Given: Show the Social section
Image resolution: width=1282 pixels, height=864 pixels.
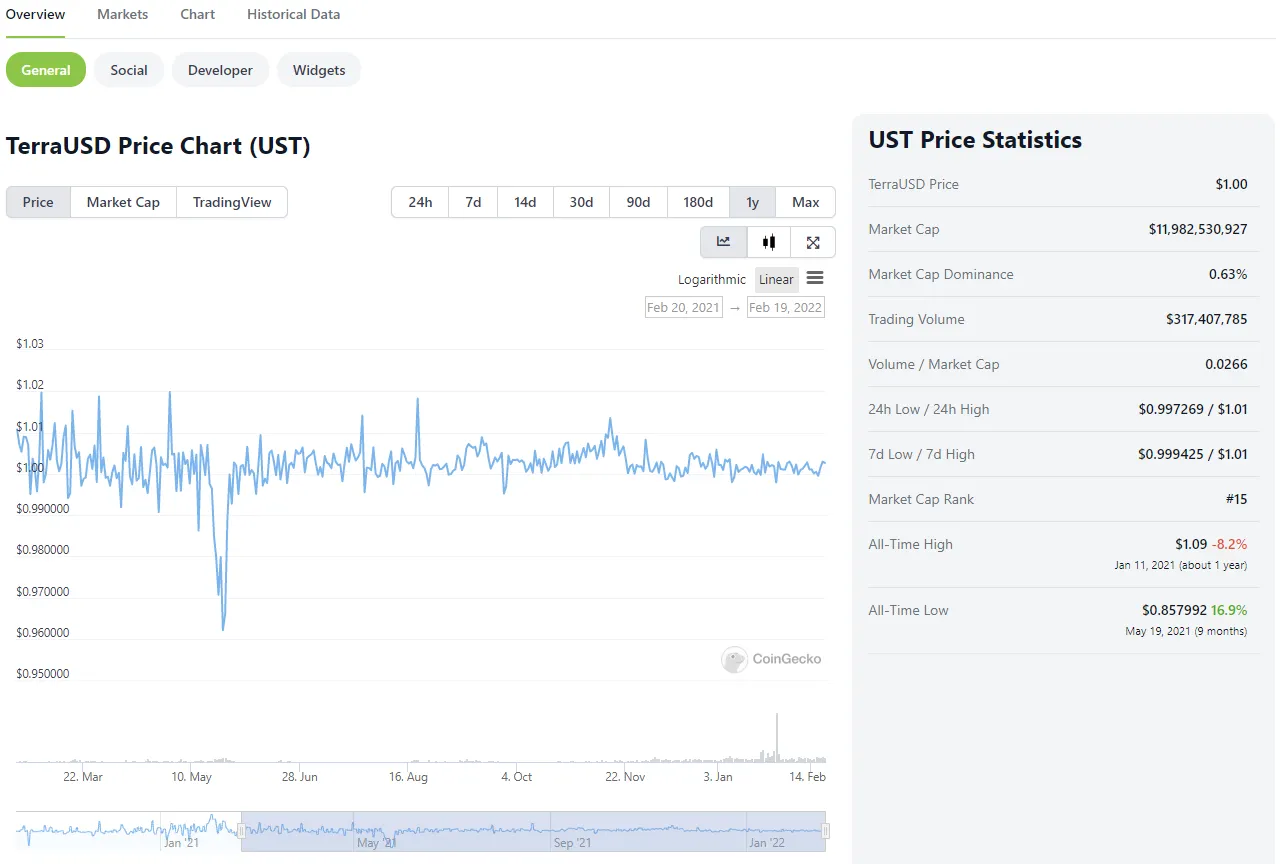Looking at the screenshot, I should (x=129, y=70).
